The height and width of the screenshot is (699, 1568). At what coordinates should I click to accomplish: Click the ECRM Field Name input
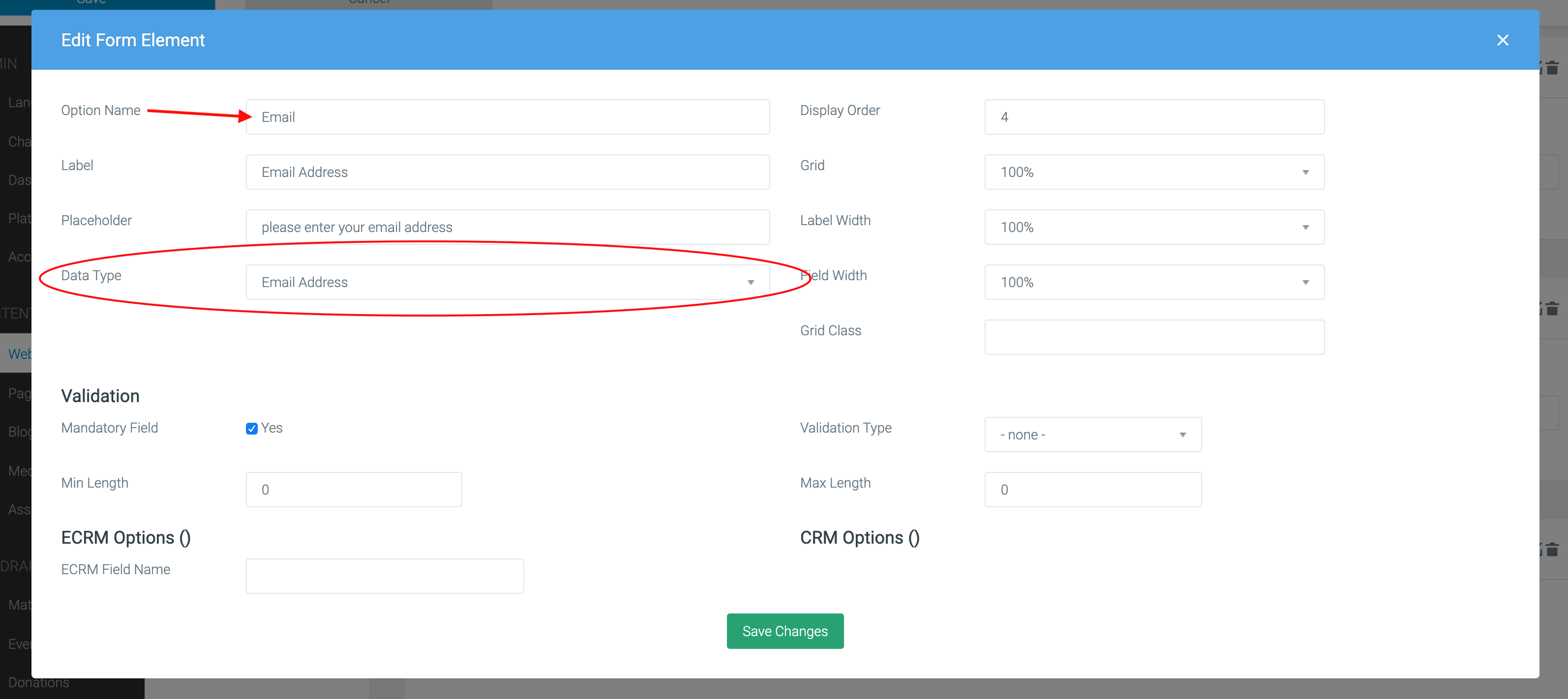click(385, 576)
